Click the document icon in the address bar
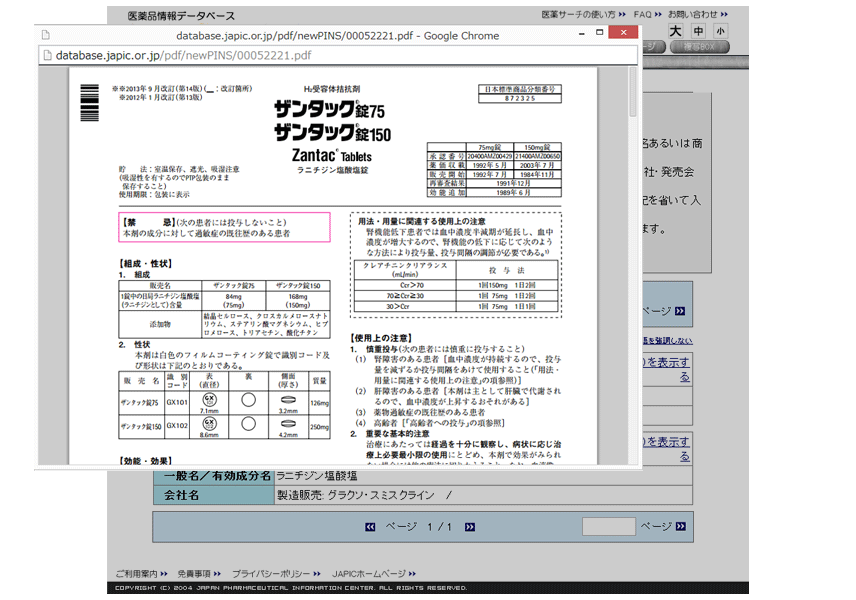Viewport: 856px width, 600px height. click(x=47, y=55)
